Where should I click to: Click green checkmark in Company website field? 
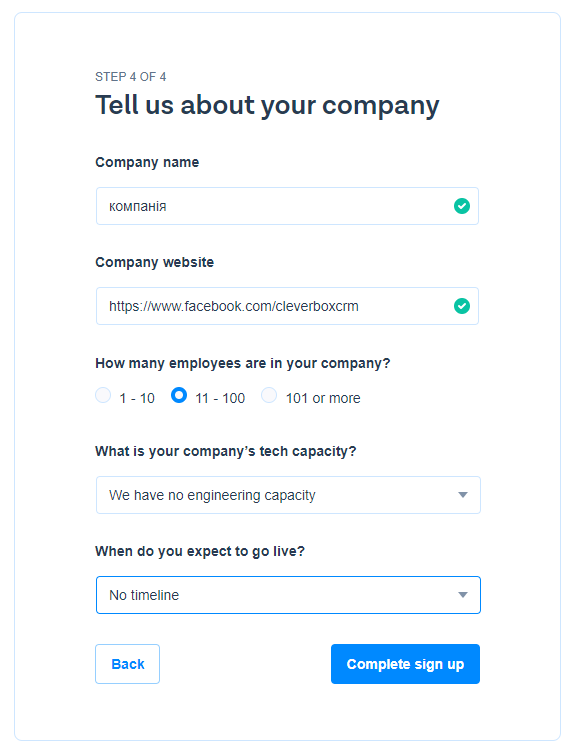pyautogui.click(x=461, y=306)
